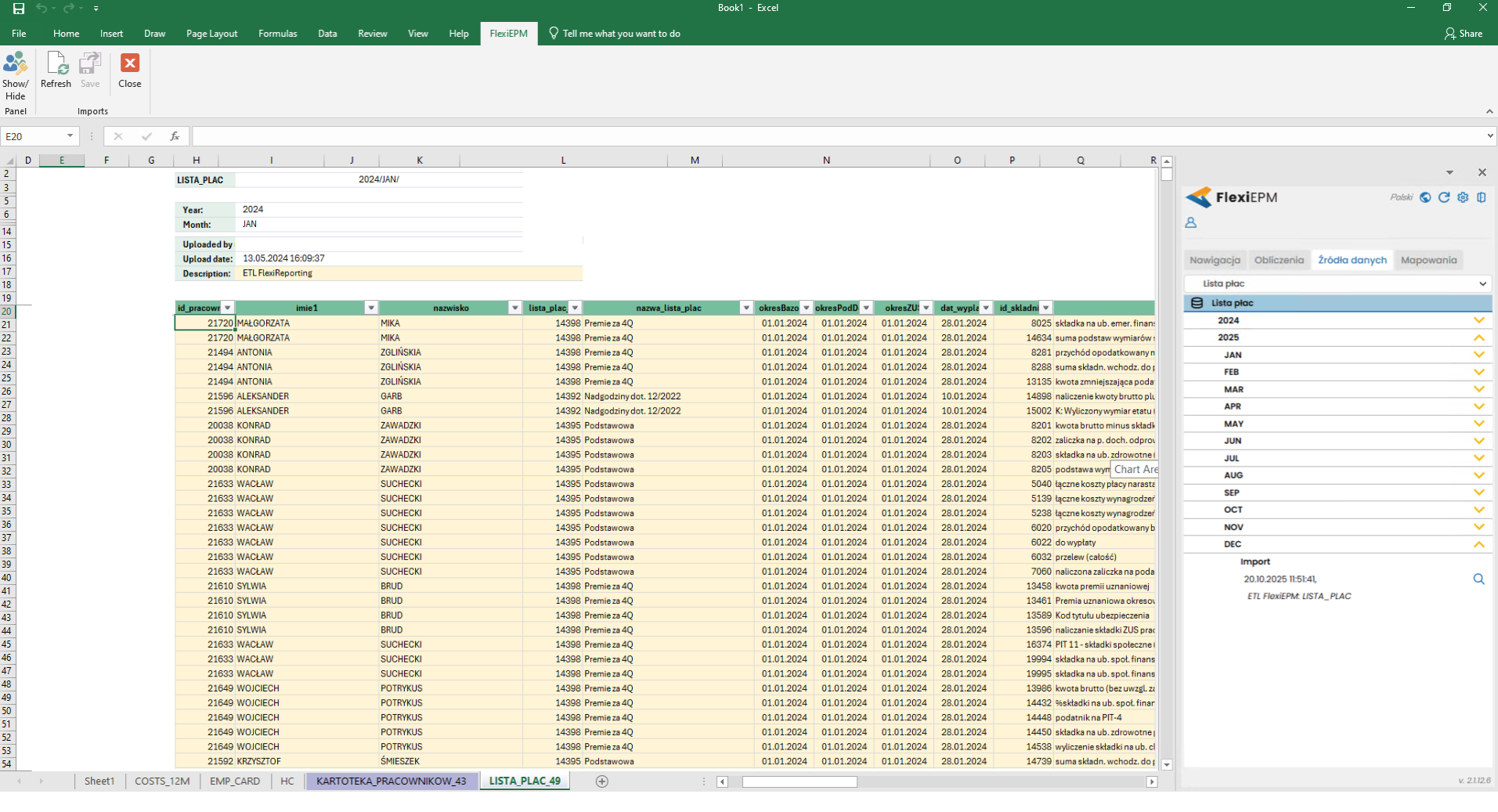Open the filter dropdown on nazwisko column

click(515, 308)
